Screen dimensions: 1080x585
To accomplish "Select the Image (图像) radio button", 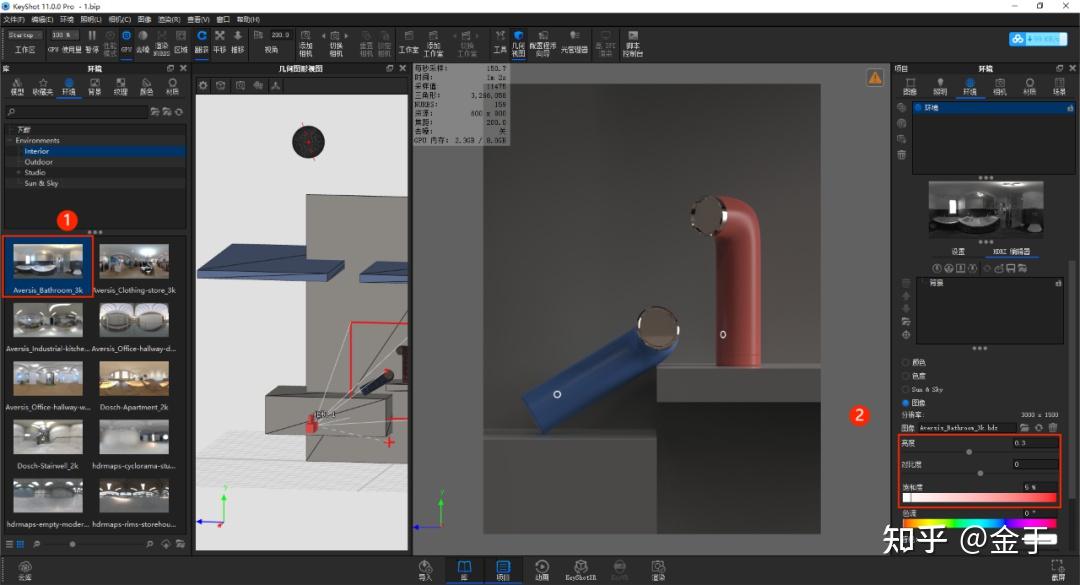I will (x=906, y=402).
